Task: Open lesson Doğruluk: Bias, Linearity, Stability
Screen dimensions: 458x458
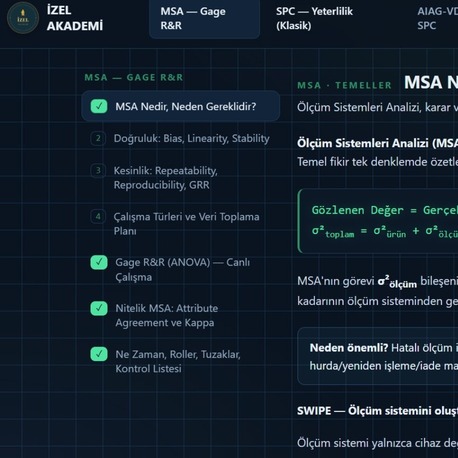Action: pyautogui.click(x=192, y=138)
